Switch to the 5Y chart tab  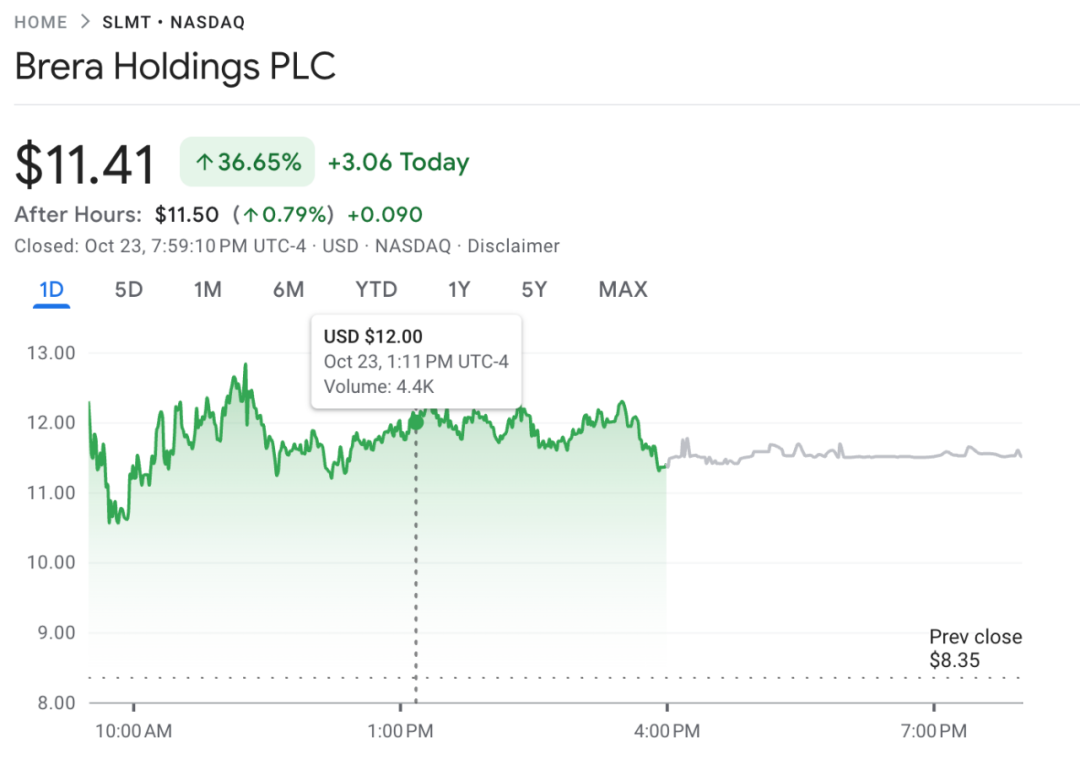(x=534, y=290)
